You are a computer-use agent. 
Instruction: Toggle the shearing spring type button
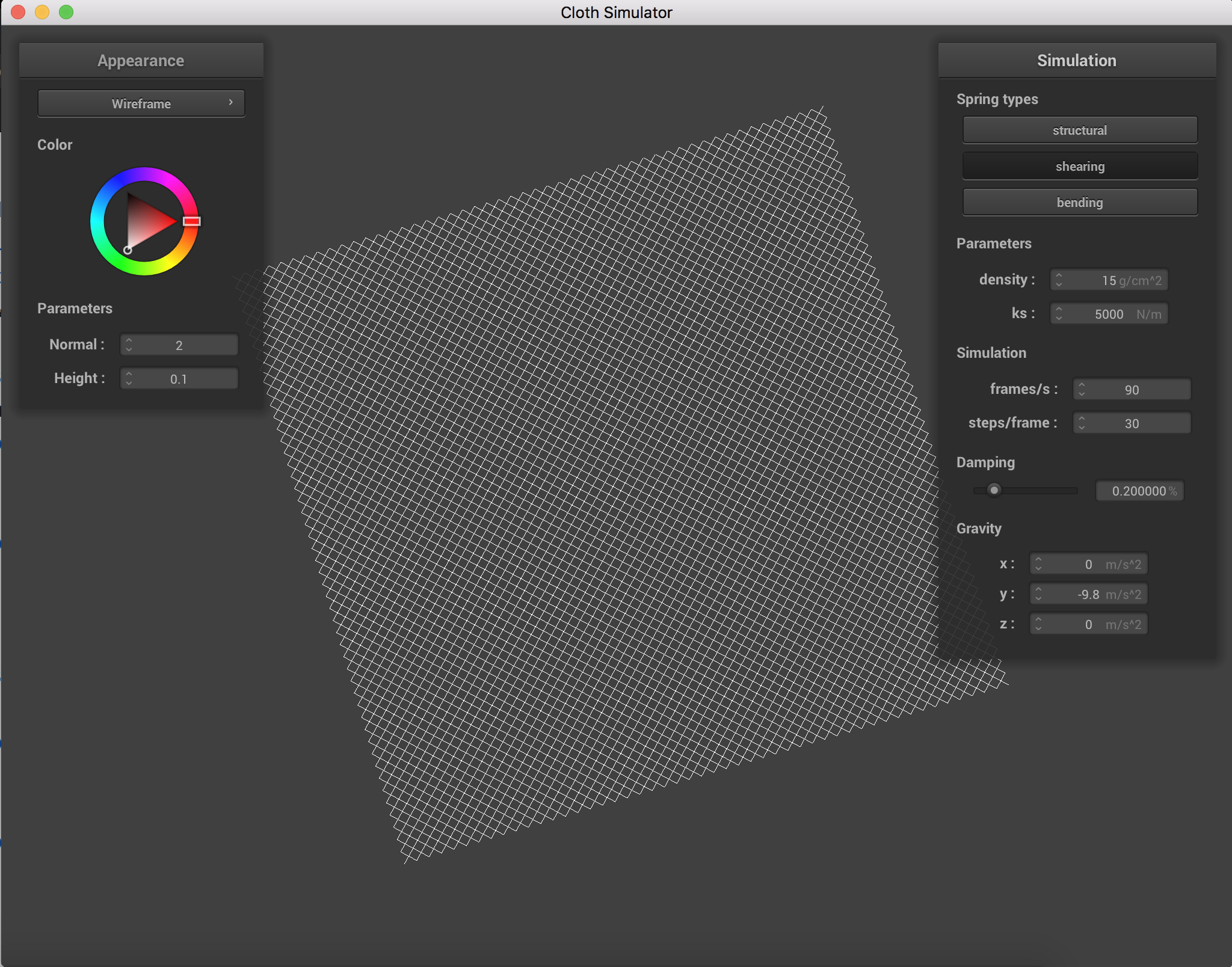1079,167
